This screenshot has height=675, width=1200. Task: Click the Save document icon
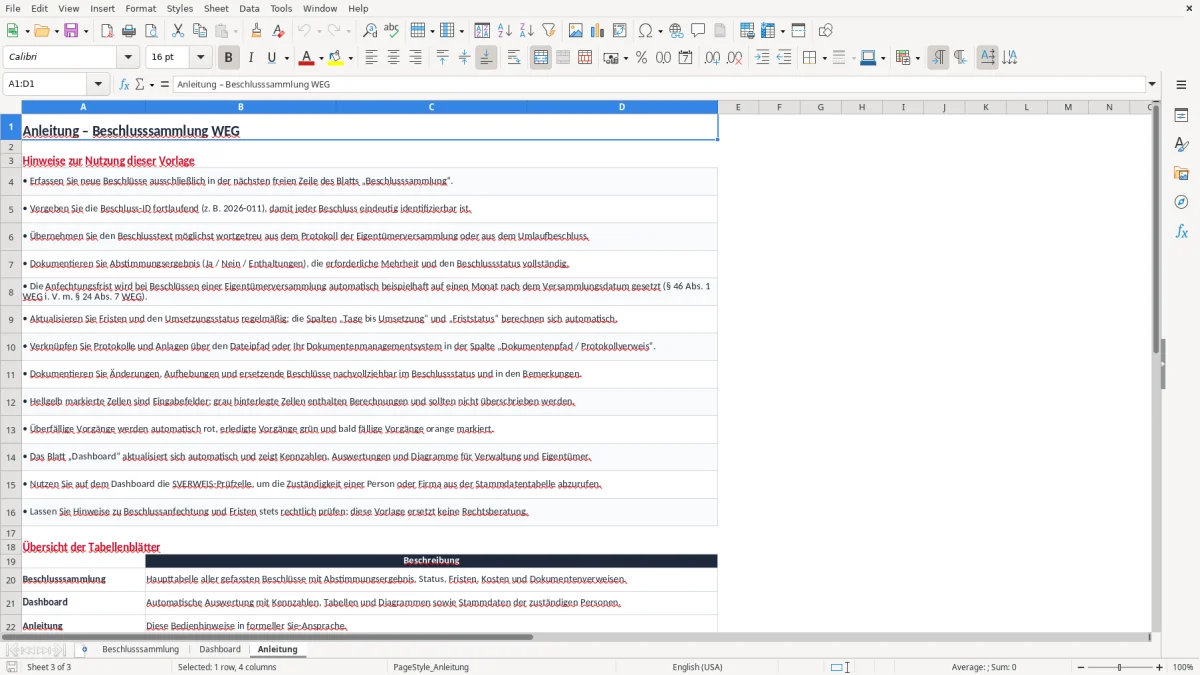tap(72, 31)
